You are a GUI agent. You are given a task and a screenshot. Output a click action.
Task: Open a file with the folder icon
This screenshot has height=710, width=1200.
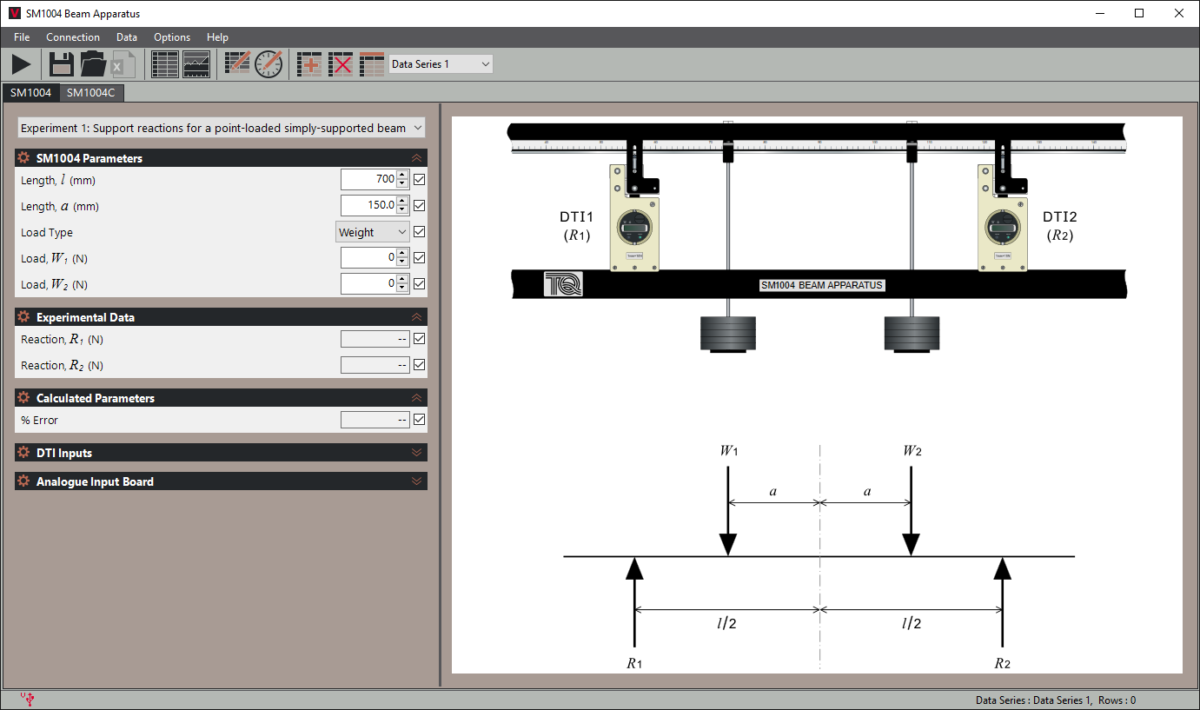point(93,64)
